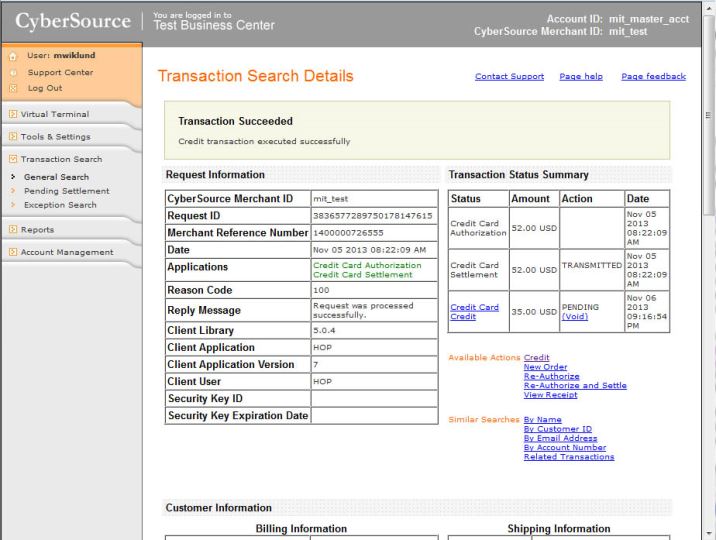
Task: Click the scroll down arrow of page scrollbar
Action: pyautogui.click(x=708, y=533)
